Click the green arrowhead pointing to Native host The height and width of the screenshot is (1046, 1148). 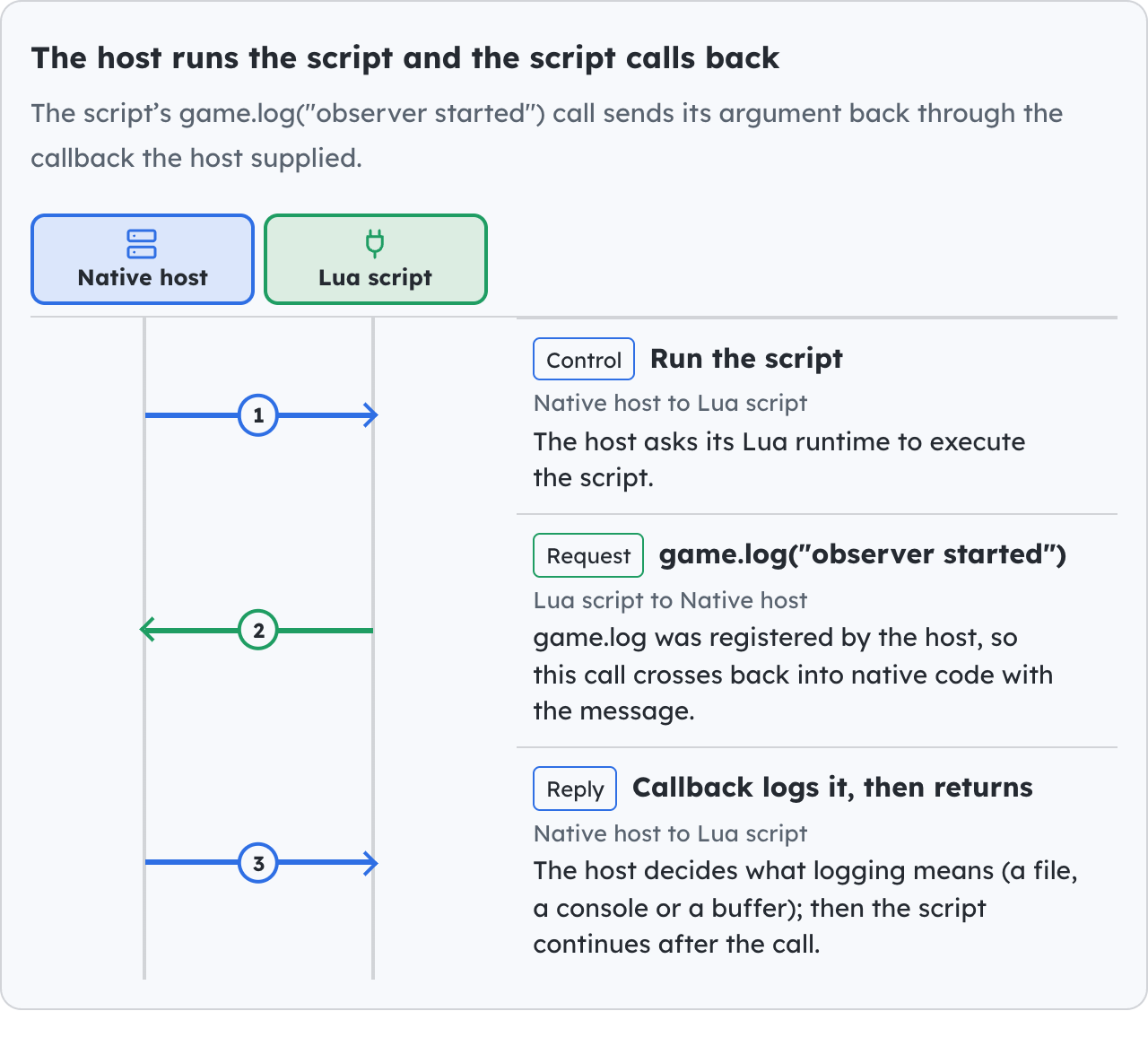click(149, 631)
